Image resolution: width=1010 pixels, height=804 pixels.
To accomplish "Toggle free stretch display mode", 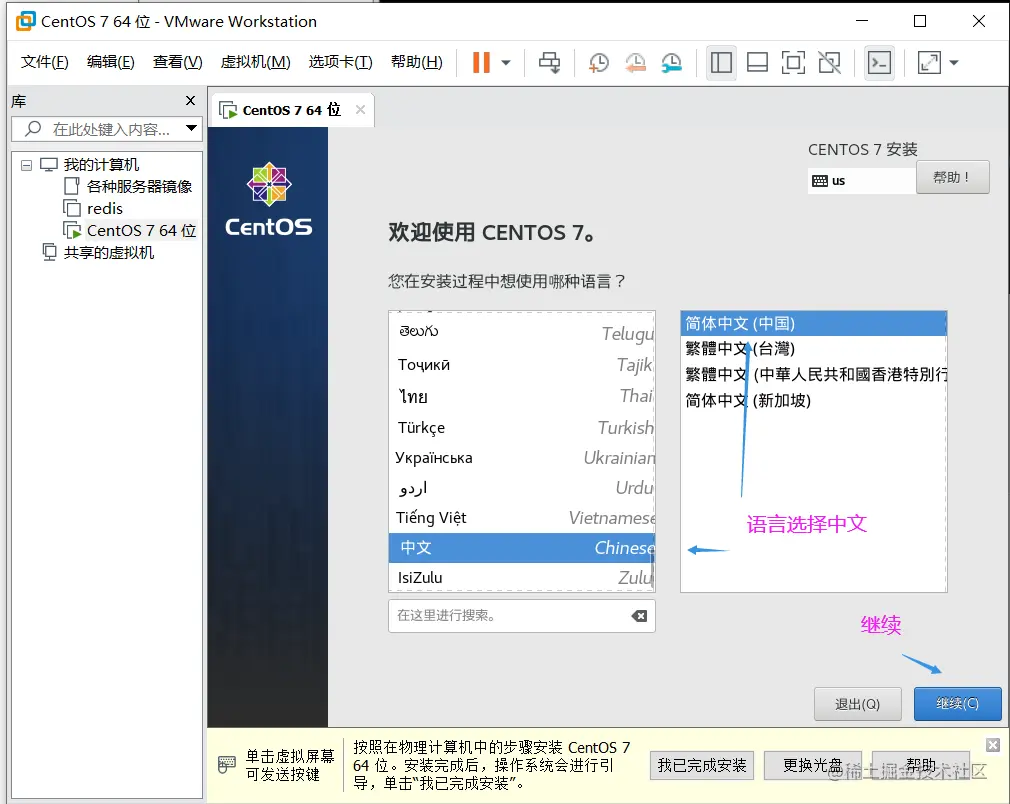I will click(930, 62).
